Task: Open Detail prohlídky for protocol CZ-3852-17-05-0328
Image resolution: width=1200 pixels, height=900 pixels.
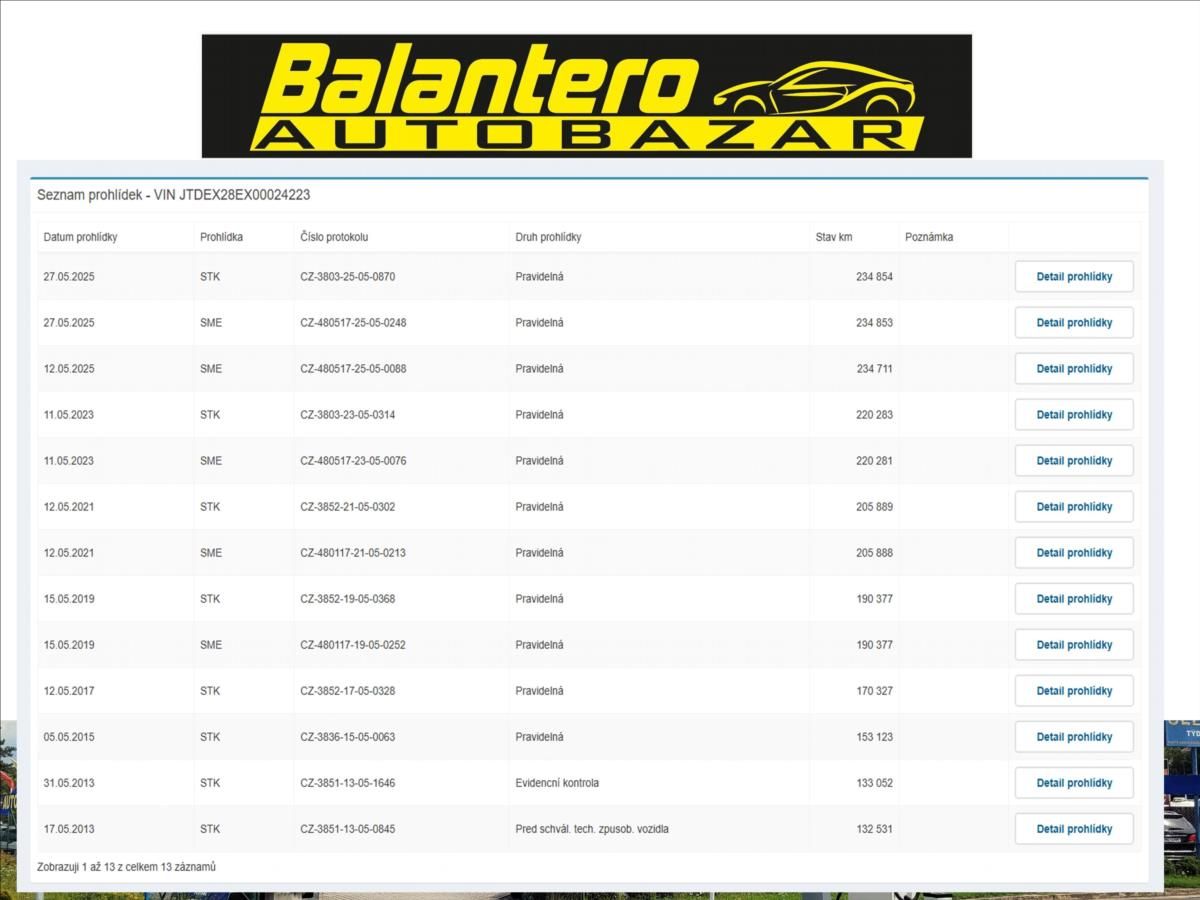Action: pos(1074,690)
